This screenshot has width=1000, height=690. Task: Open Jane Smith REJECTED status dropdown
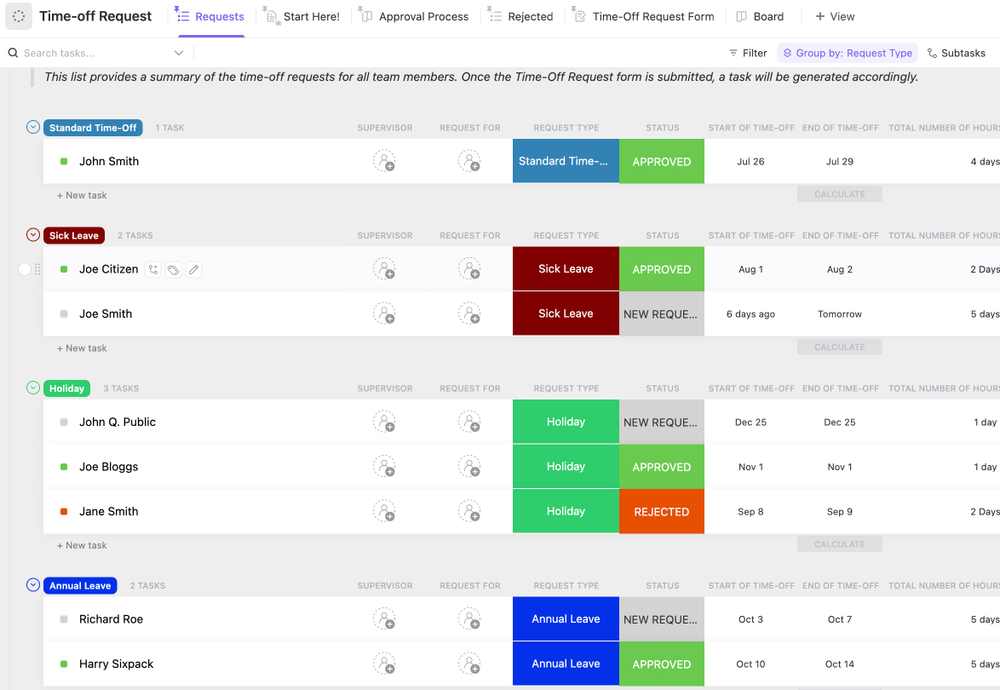click(661, 511)
